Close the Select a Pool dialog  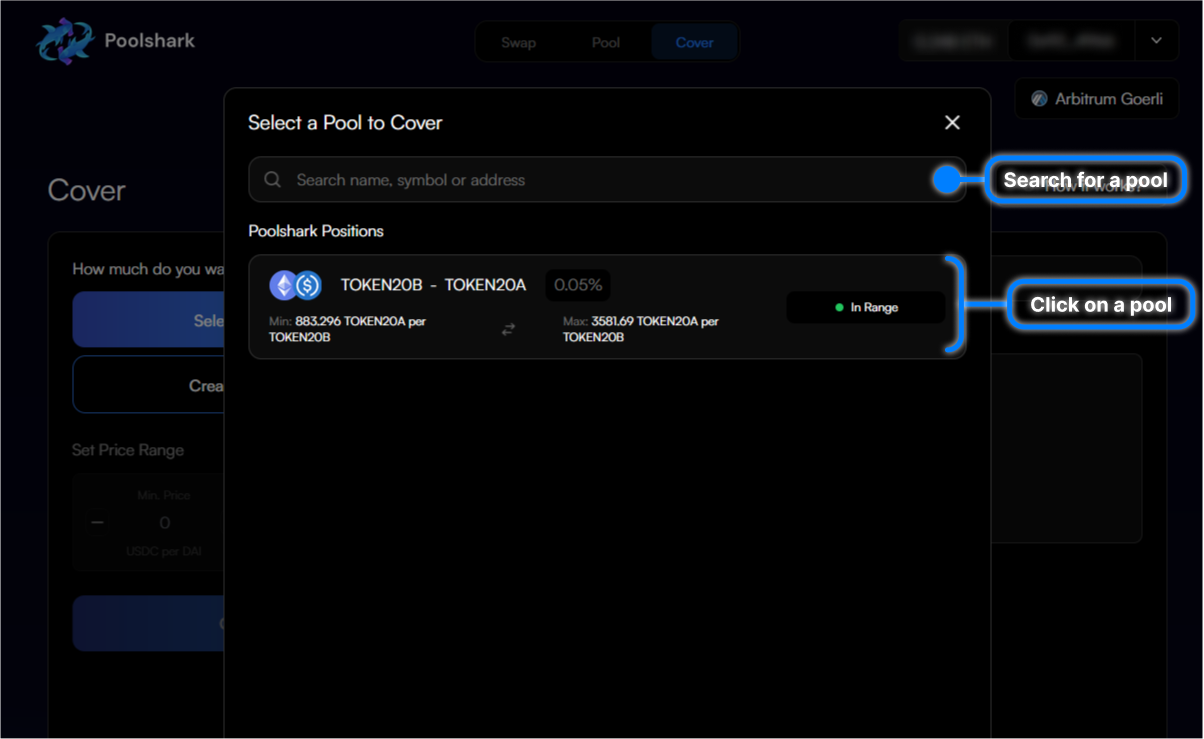(952, 122)
